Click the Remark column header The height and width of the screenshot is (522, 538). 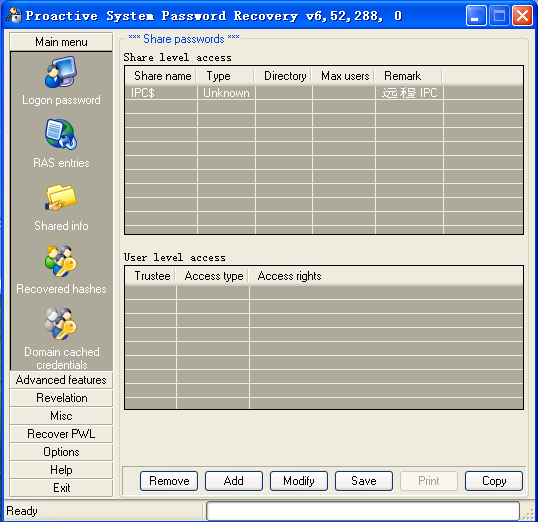pos(409,76)
